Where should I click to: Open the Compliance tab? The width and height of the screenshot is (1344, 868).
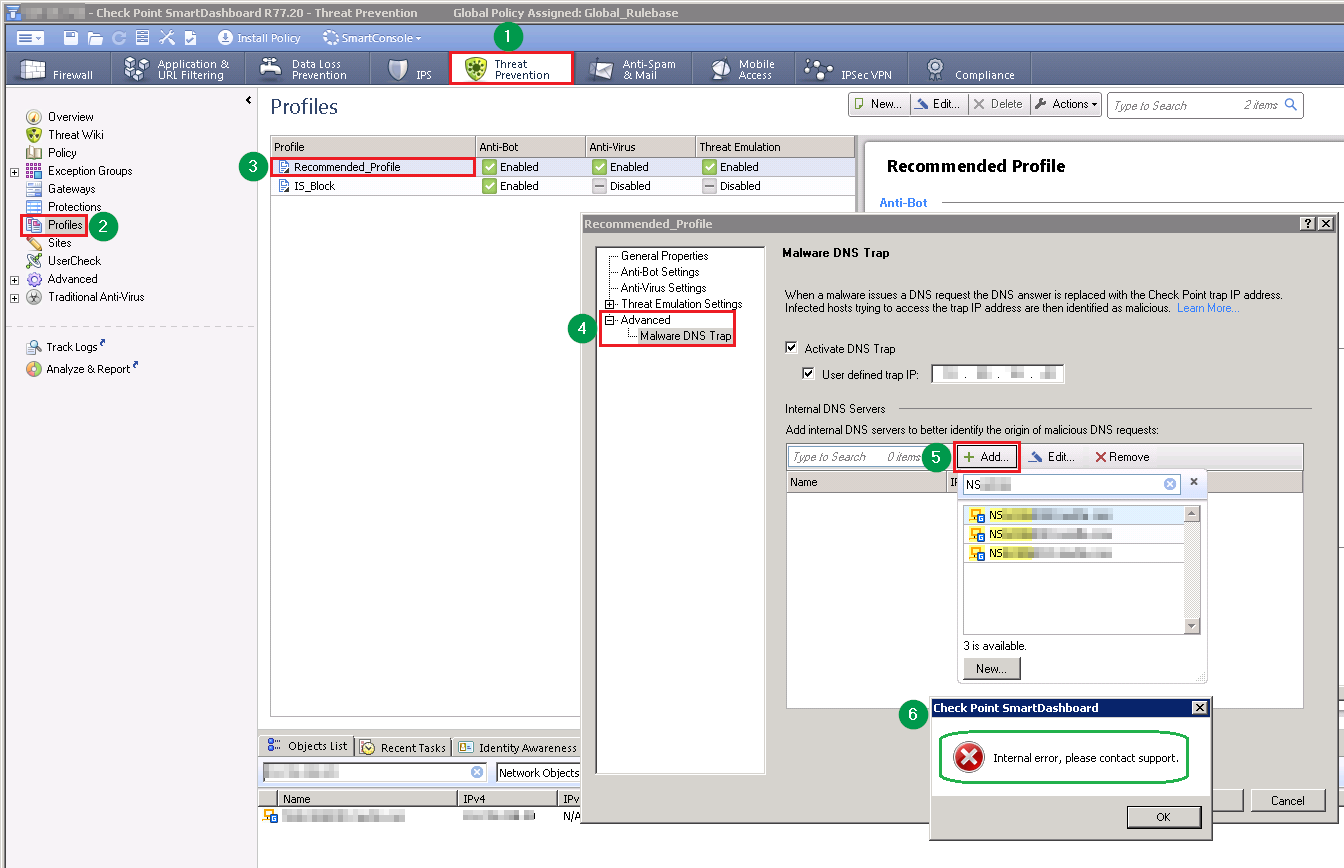tap(970, 69)
